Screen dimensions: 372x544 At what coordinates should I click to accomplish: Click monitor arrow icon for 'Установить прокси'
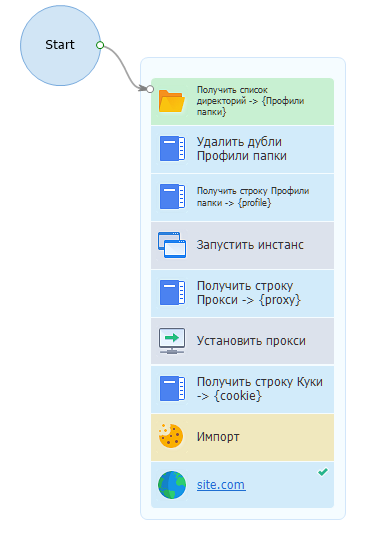tap(172, 341)
